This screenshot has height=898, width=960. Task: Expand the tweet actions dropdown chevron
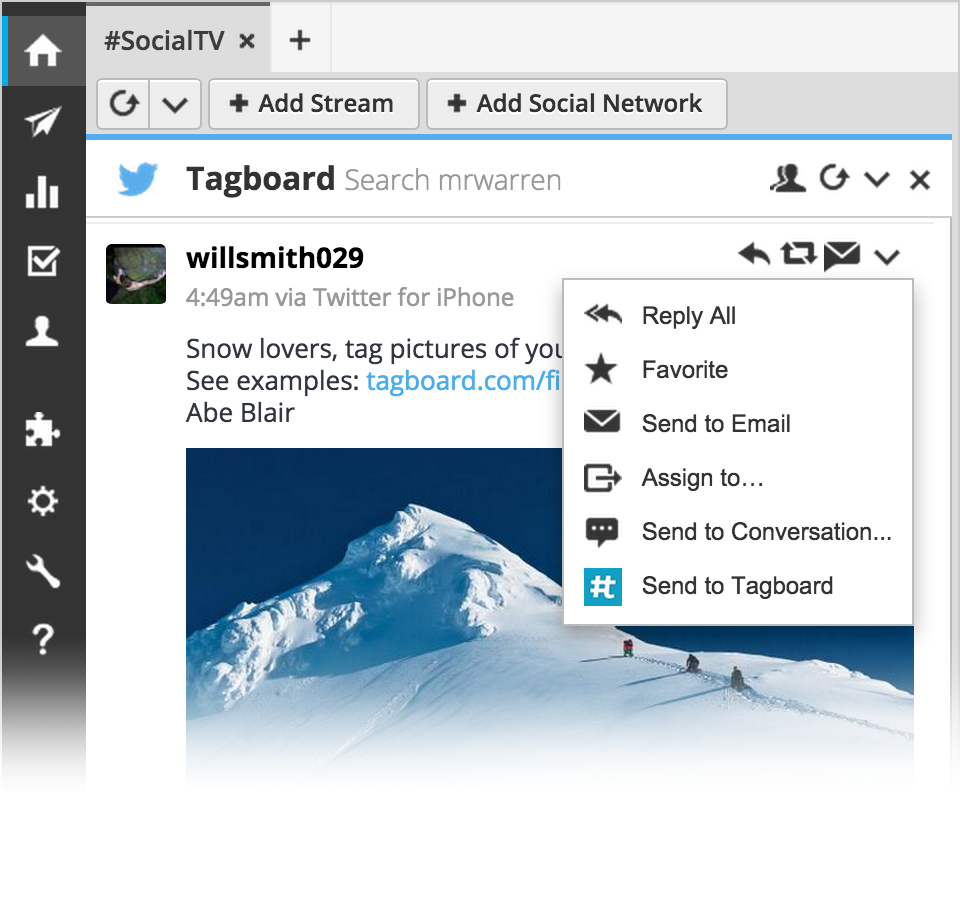point(887,257)
